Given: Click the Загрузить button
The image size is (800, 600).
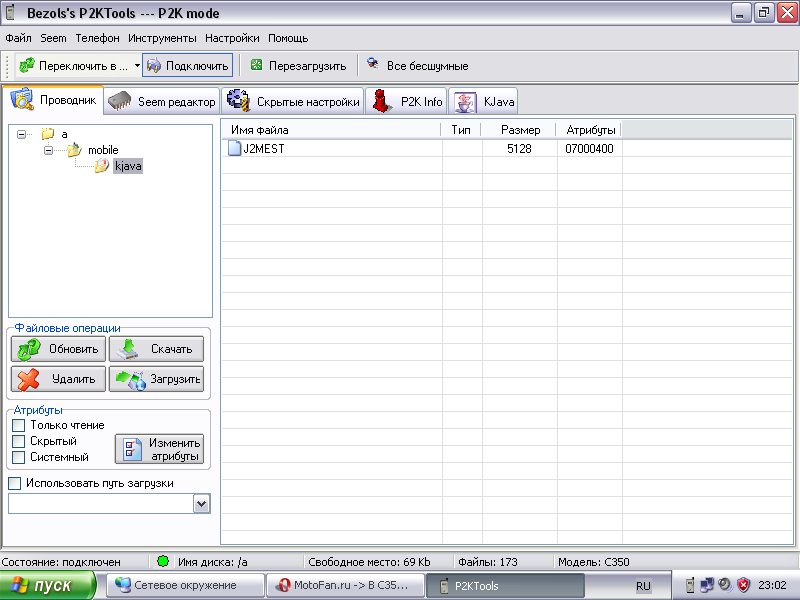Looking at the screenshot, I should point(156,379).
